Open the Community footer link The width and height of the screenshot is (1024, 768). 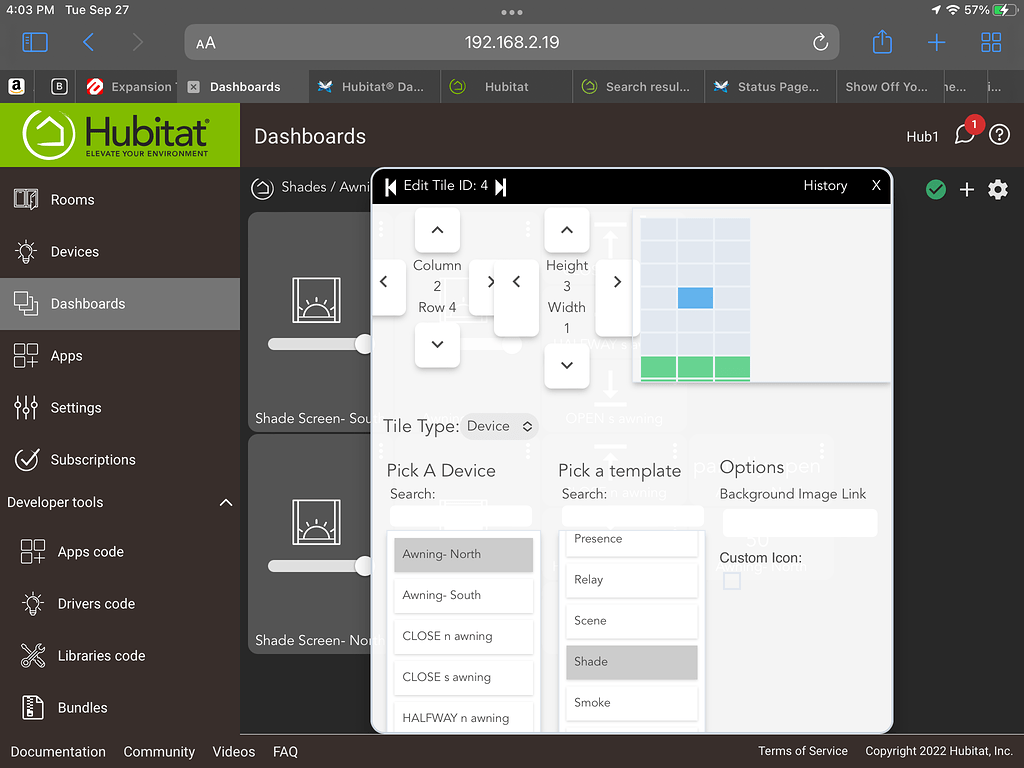[159, 751]
